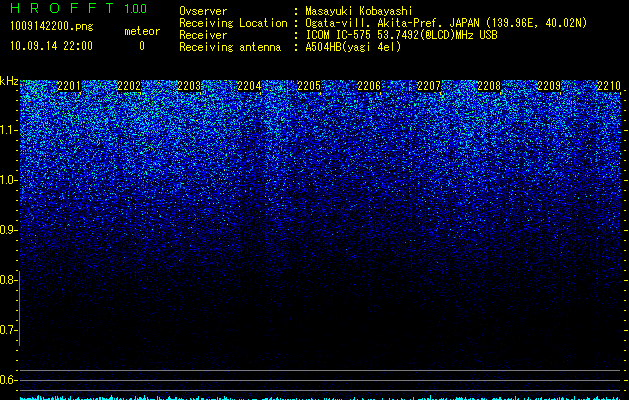Click the 2210 time marker
This screenshot has width=629, height=400.
click(609, 86)
